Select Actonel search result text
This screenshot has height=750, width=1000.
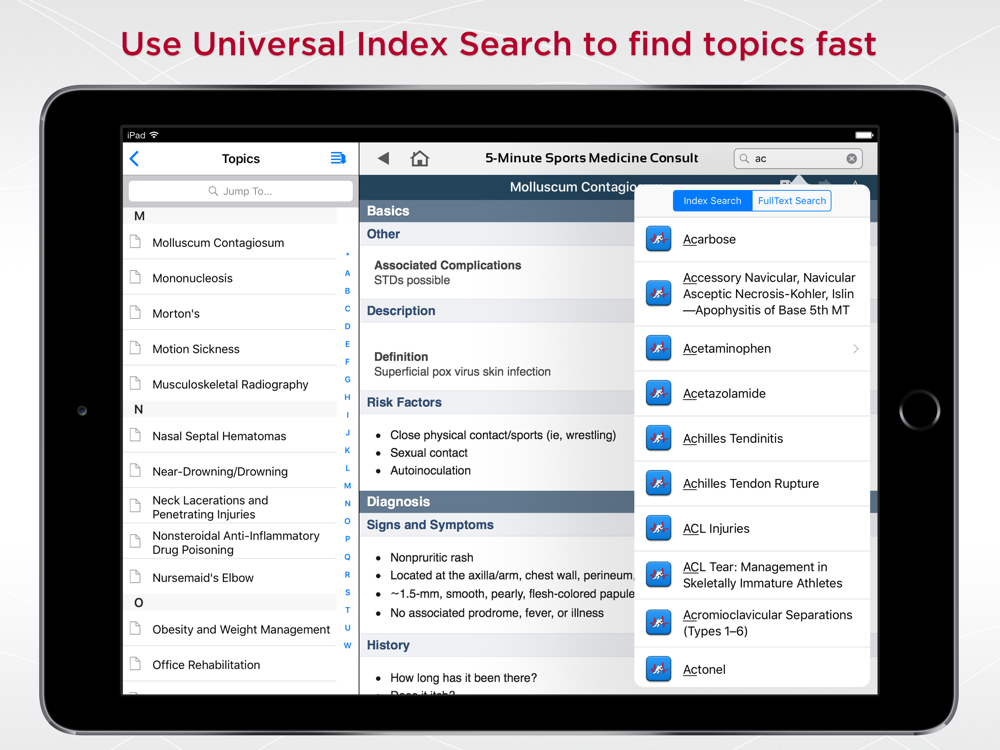[x=704, y=669]
